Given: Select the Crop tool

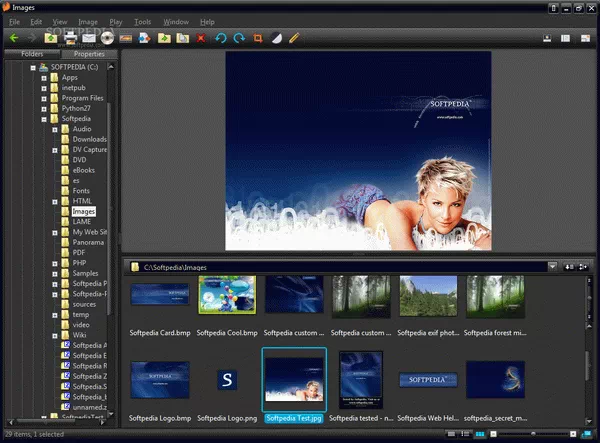Looking at the screenshot, I should [x=258, y=38].
